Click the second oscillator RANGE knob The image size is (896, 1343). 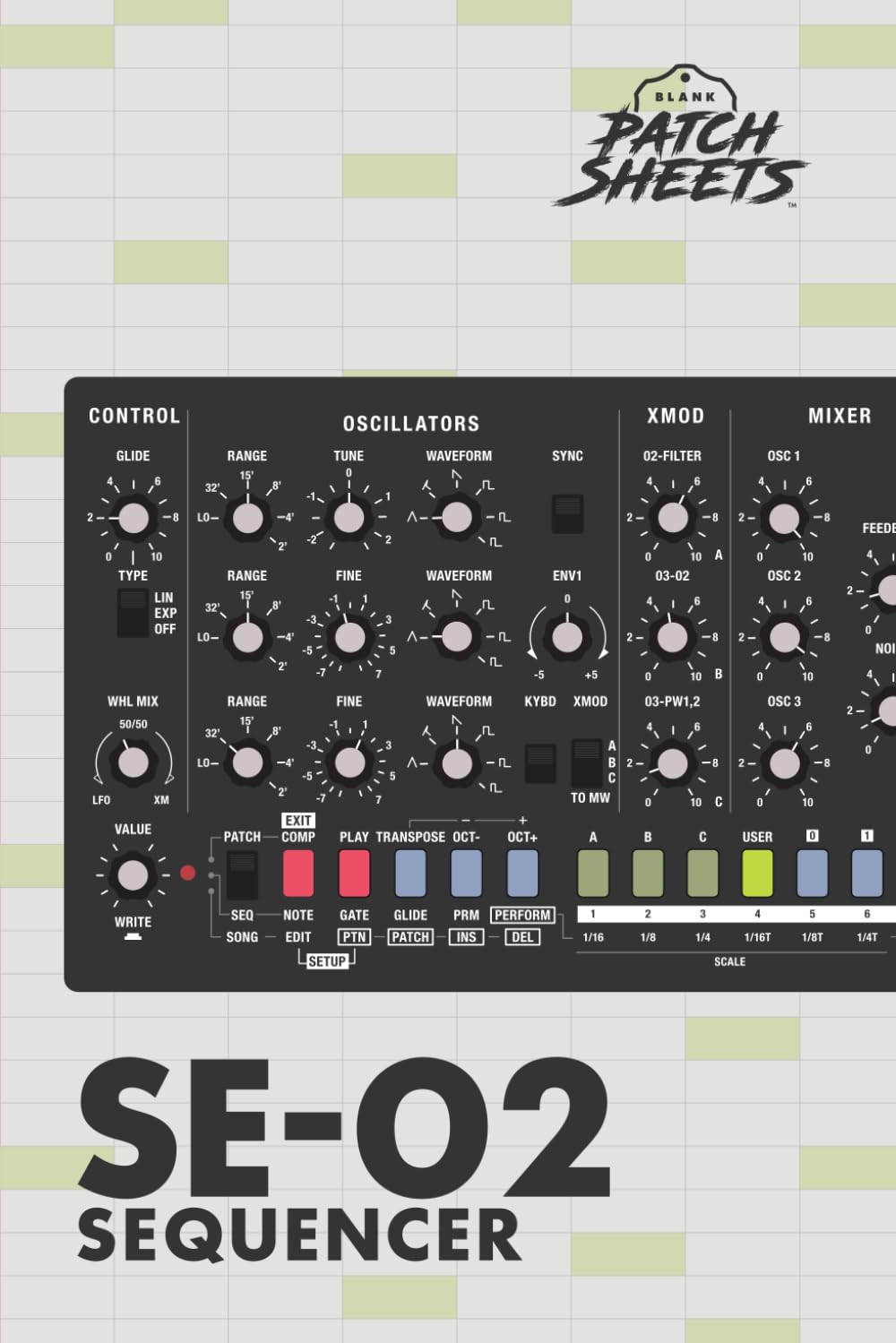[247, 637]
